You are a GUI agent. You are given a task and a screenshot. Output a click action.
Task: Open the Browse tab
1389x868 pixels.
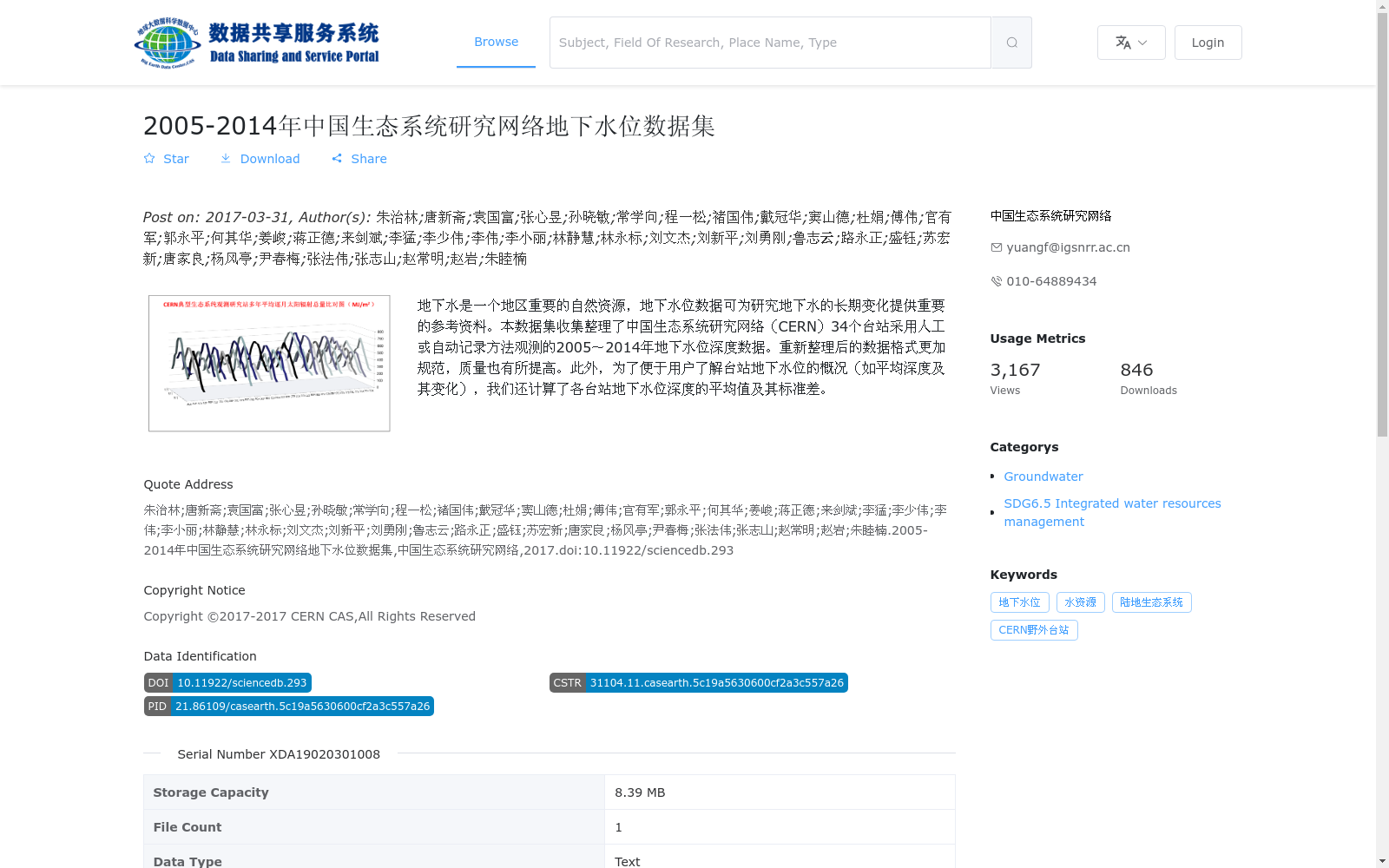(x=496, y=42)
